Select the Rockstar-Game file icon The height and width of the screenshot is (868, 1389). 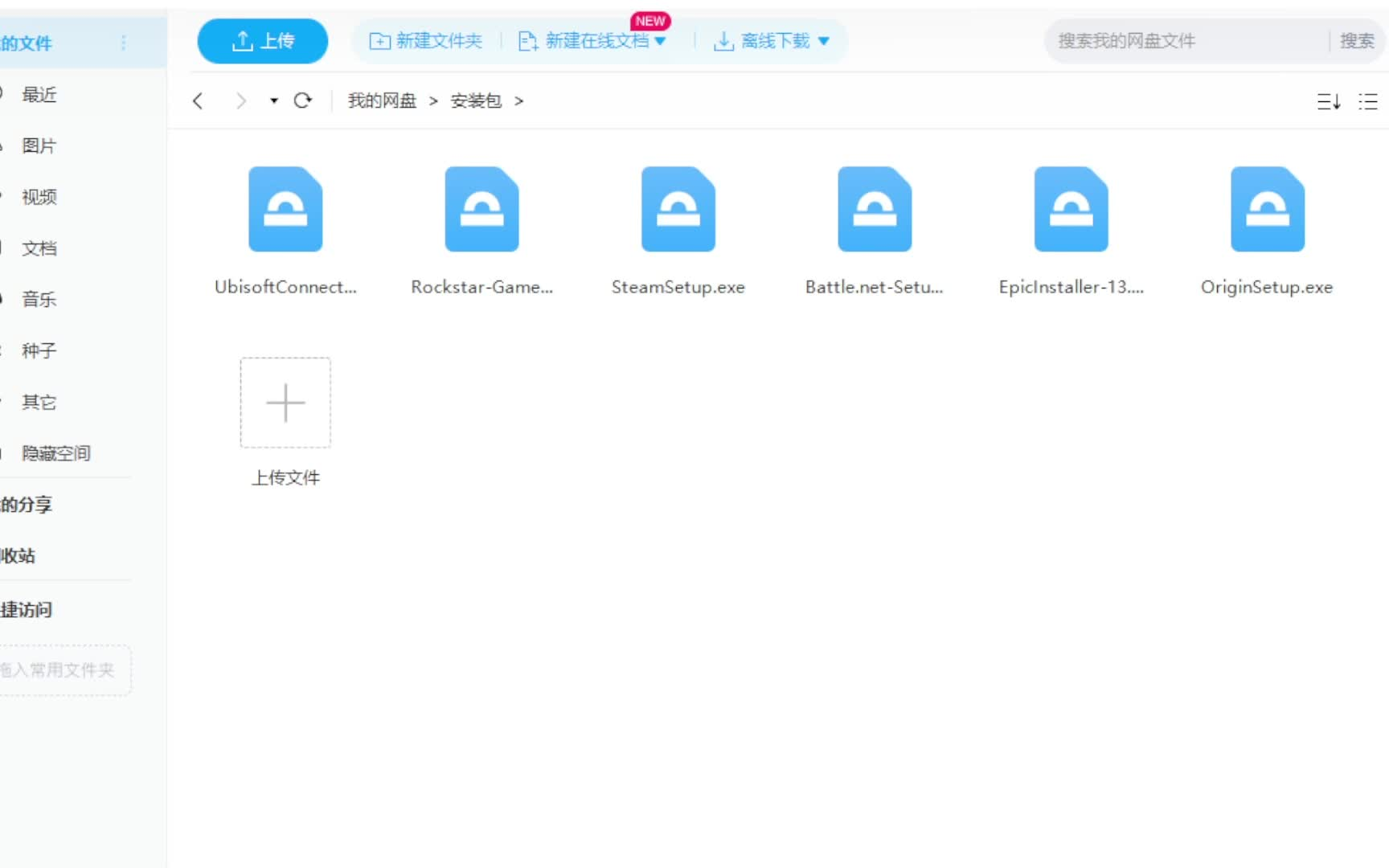(482, 209)
